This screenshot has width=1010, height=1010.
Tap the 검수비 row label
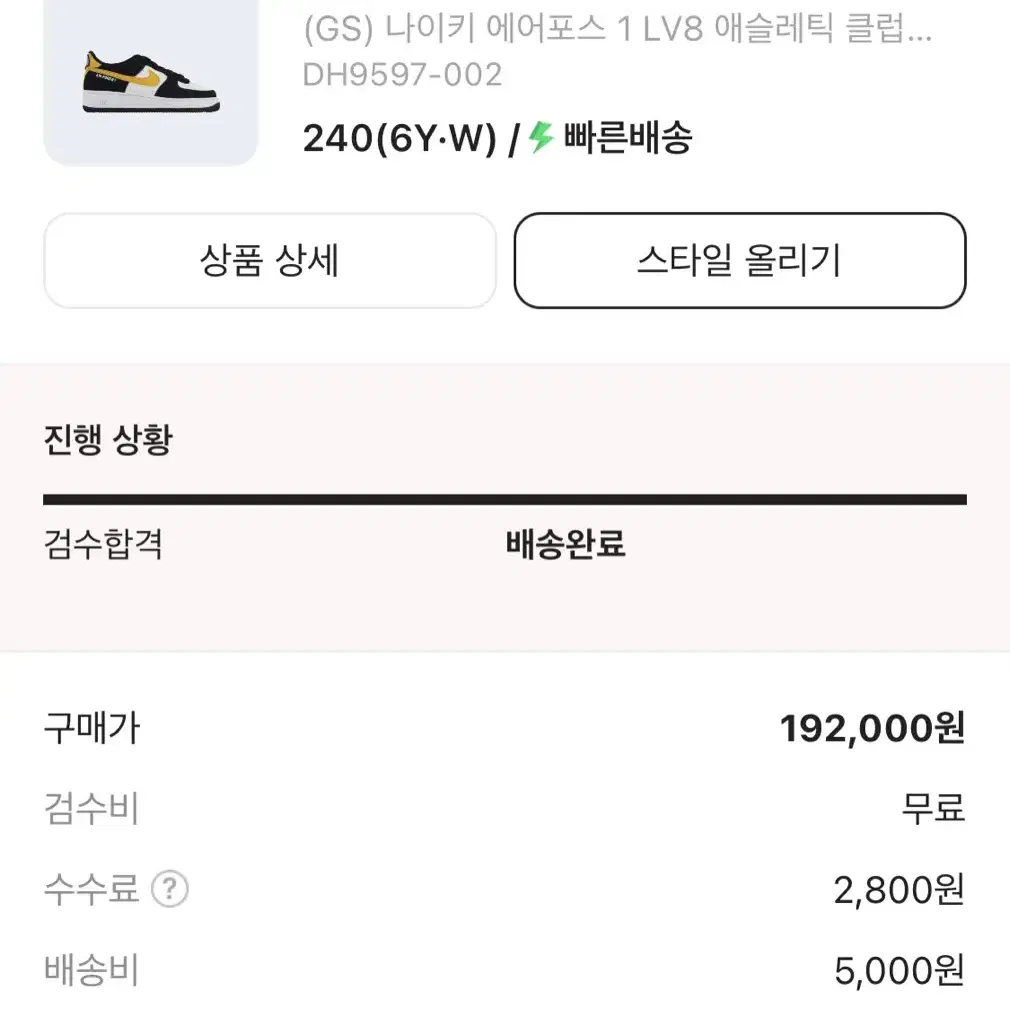[x=91, y=808]
